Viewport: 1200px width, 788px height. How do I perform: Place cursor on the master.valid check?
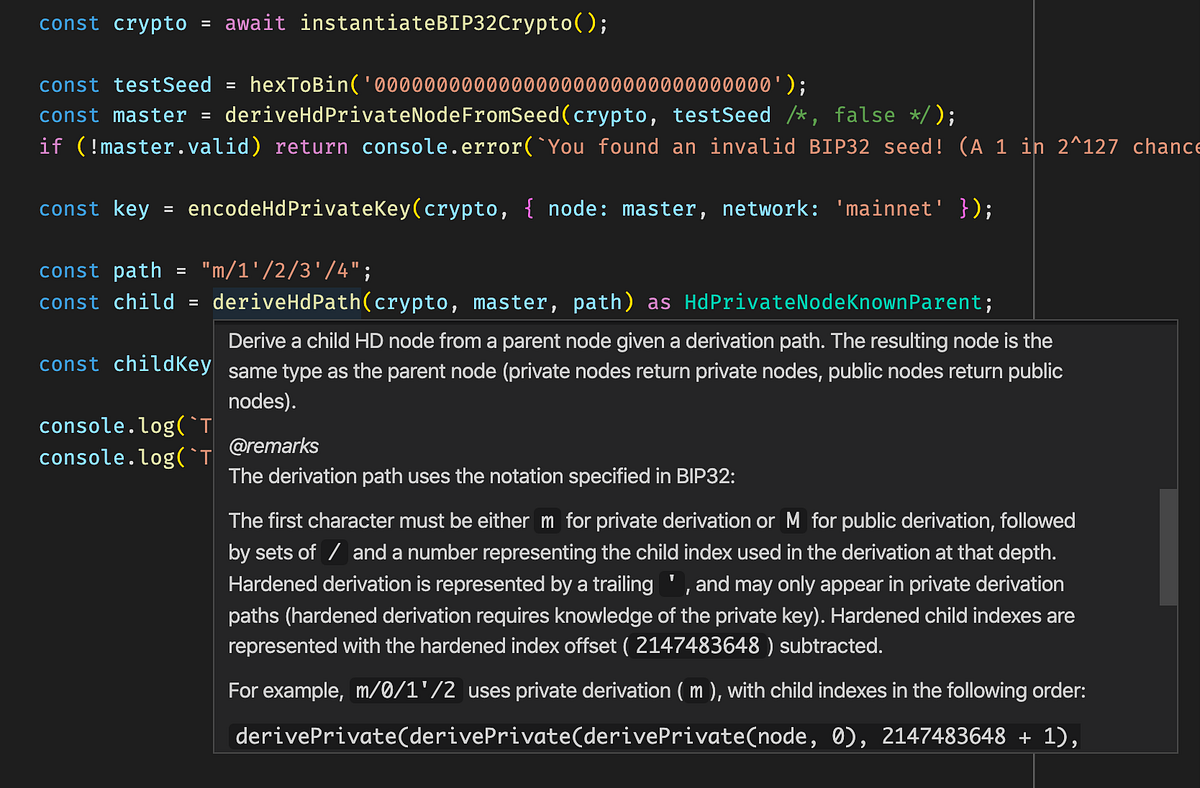(175, 146)
